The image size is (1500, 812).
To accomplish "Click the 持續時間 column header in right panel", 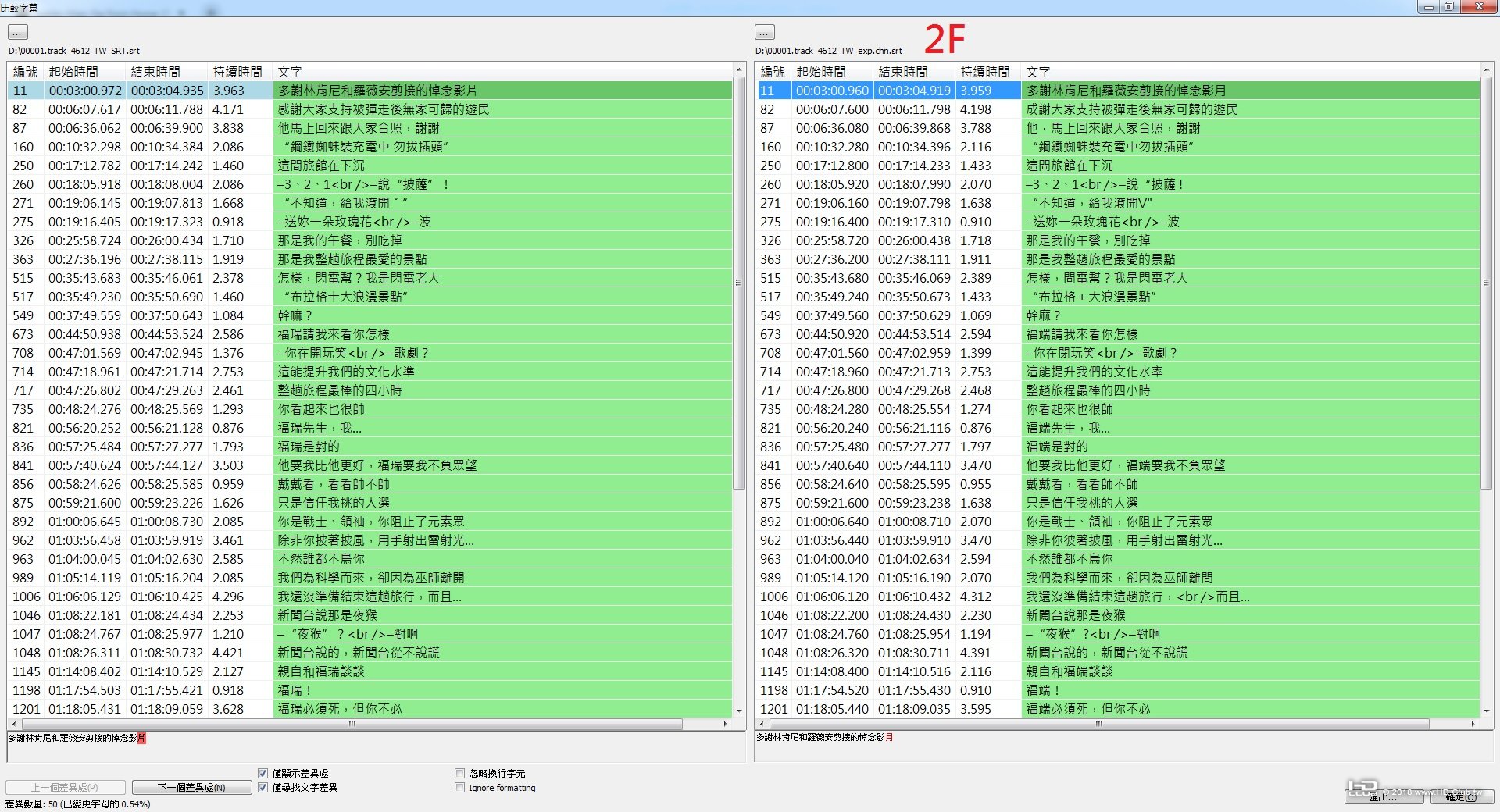I will (988, 72).
